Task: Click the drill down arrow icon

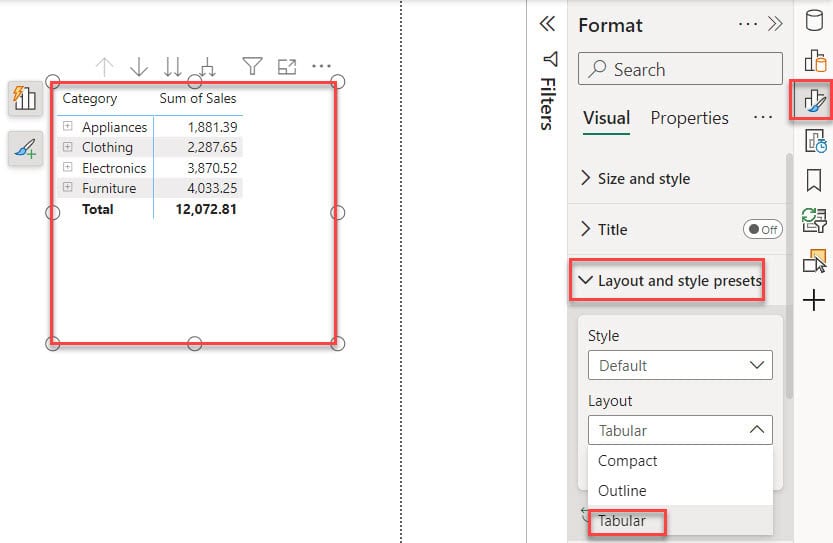Action: (139, 67)
